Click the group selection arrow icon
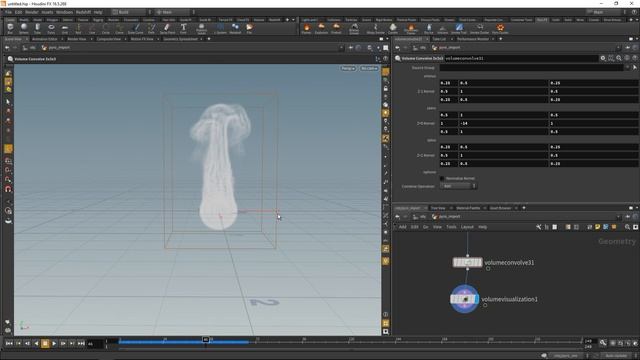Viewport: 640px width, 360px height. point(635,67)
